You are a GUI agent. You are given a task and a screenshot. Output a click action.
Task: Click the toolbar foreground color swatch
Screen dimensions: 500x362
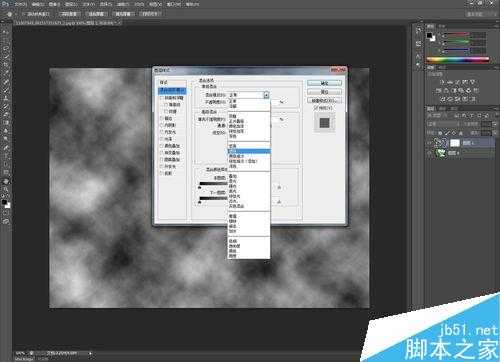coord(5,202)
